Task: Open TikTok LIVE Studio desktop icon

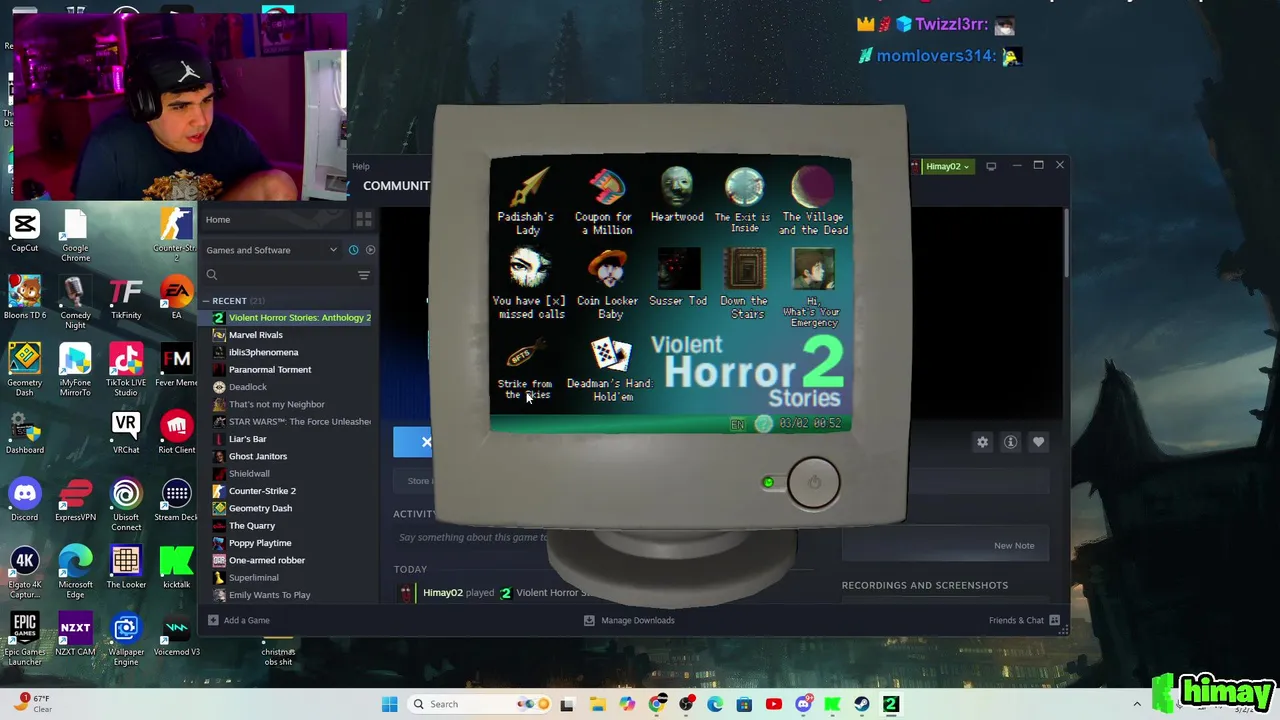Action: (126, 369)
